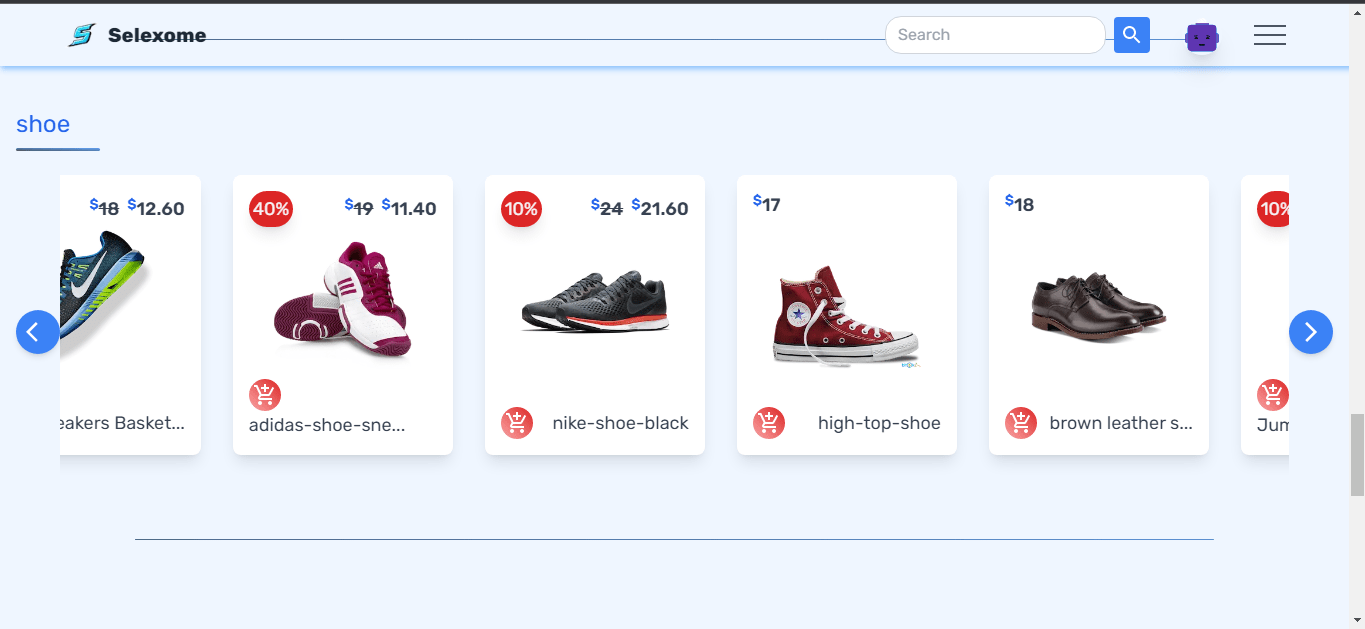This screenshot has height=629, width=1365.
Task: View the brown leather shoes image
Action: (x=1098, y=305)
